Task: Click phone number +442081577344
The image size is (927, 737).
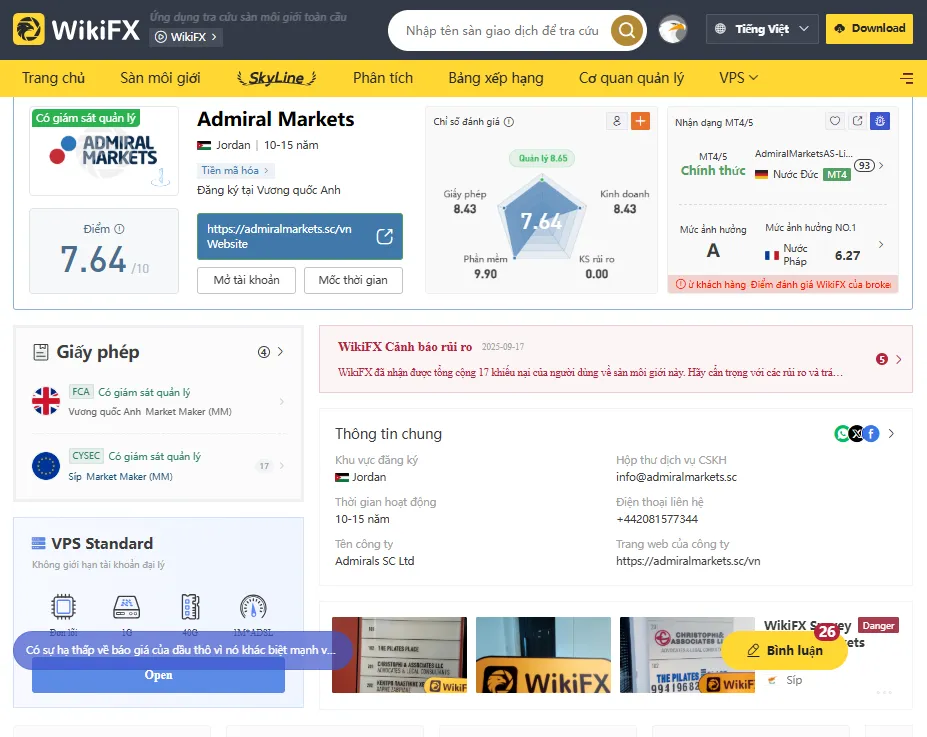Action: tap(657, 519)
